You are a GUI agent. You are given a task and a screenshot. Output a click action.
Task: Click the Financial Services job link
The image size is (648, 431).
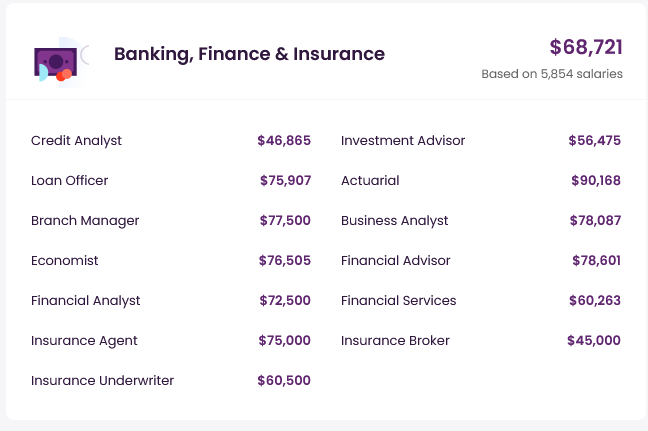pos(398,301)
